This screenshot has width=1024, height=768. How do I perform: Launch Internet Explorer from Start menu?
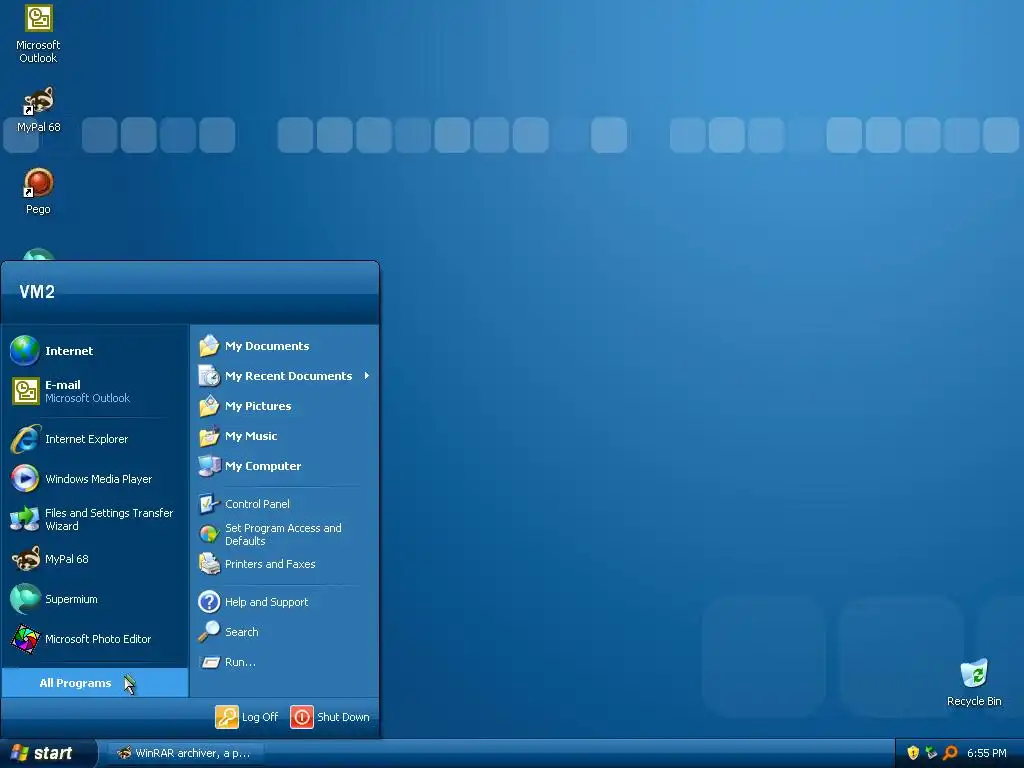pos(95,439)
